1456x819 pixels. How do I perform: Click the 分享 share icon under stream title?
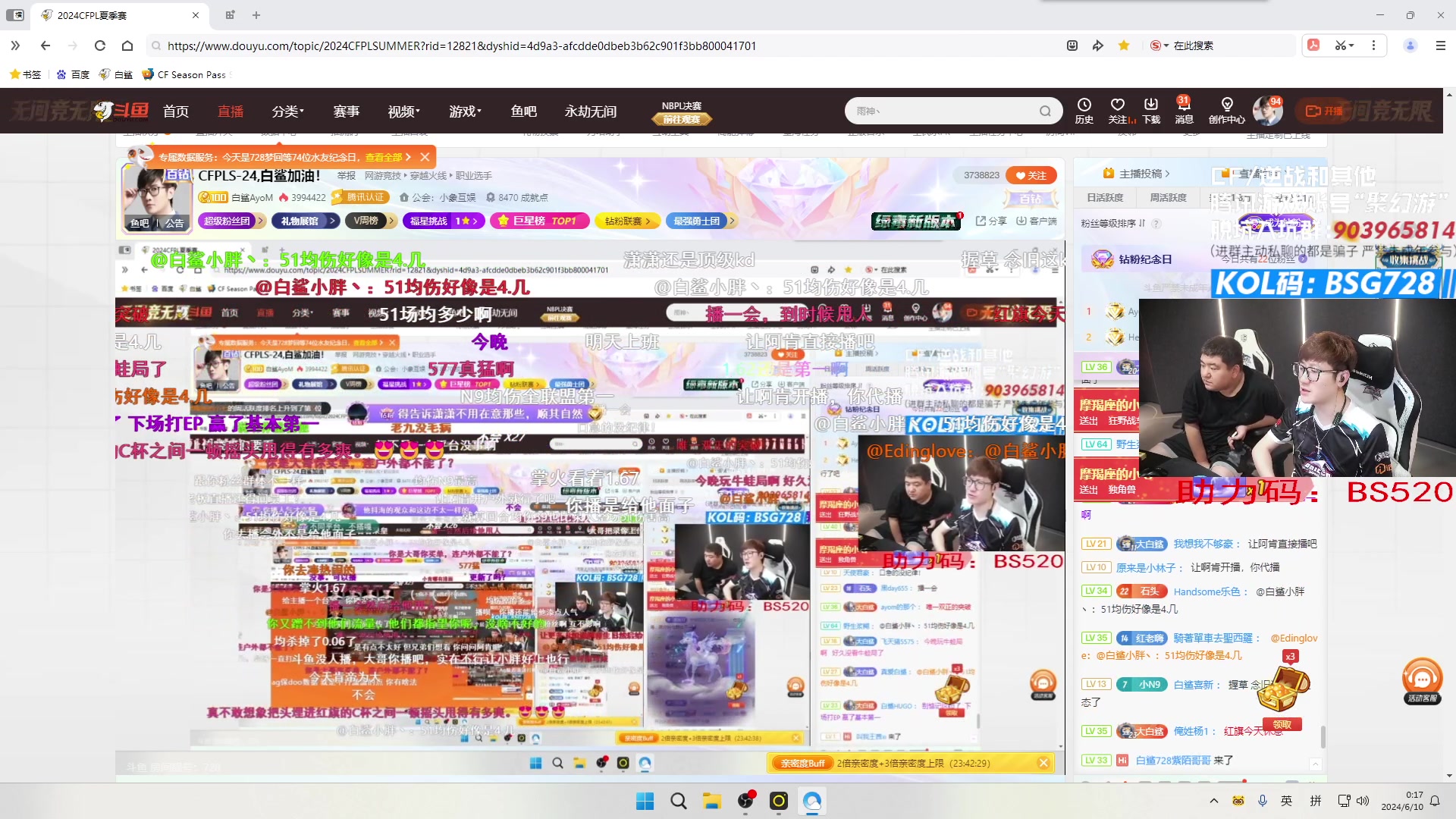click(991, 221)
